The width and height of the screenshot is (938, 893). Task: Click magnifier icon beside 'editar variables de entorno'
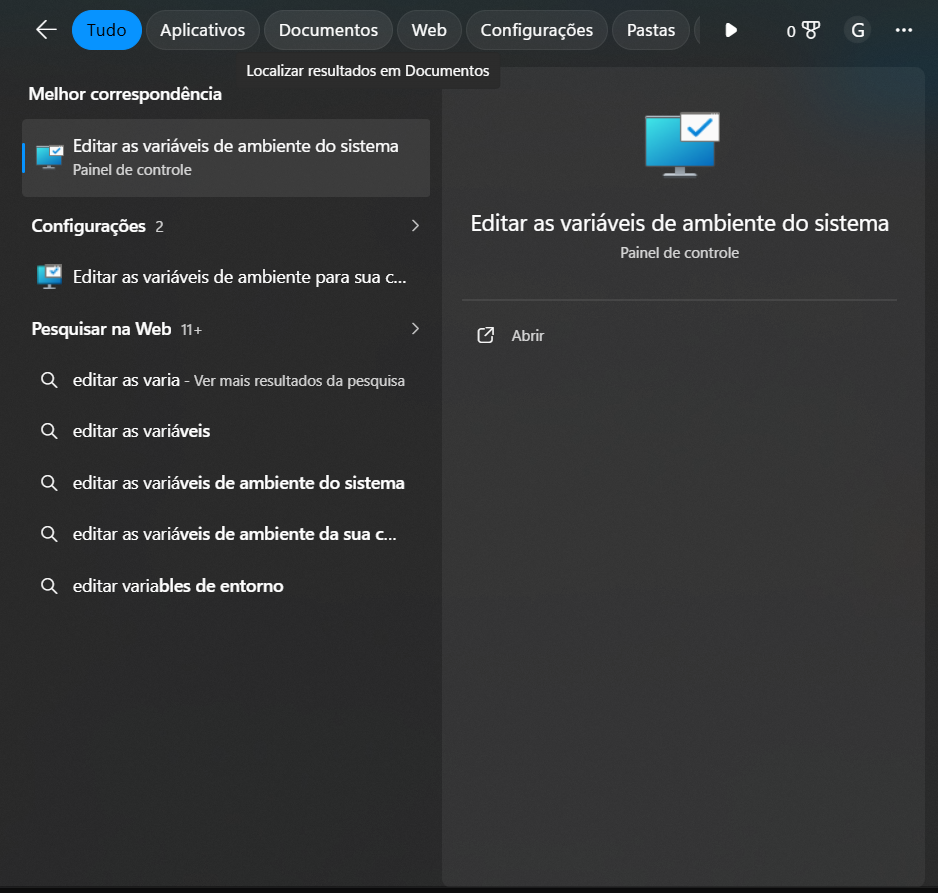pyautogui.click(x=48, y=586)
